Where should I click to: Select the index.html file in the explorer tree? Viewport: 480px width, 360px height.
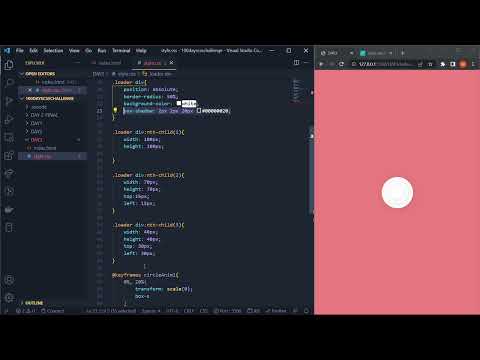point(45,148)
